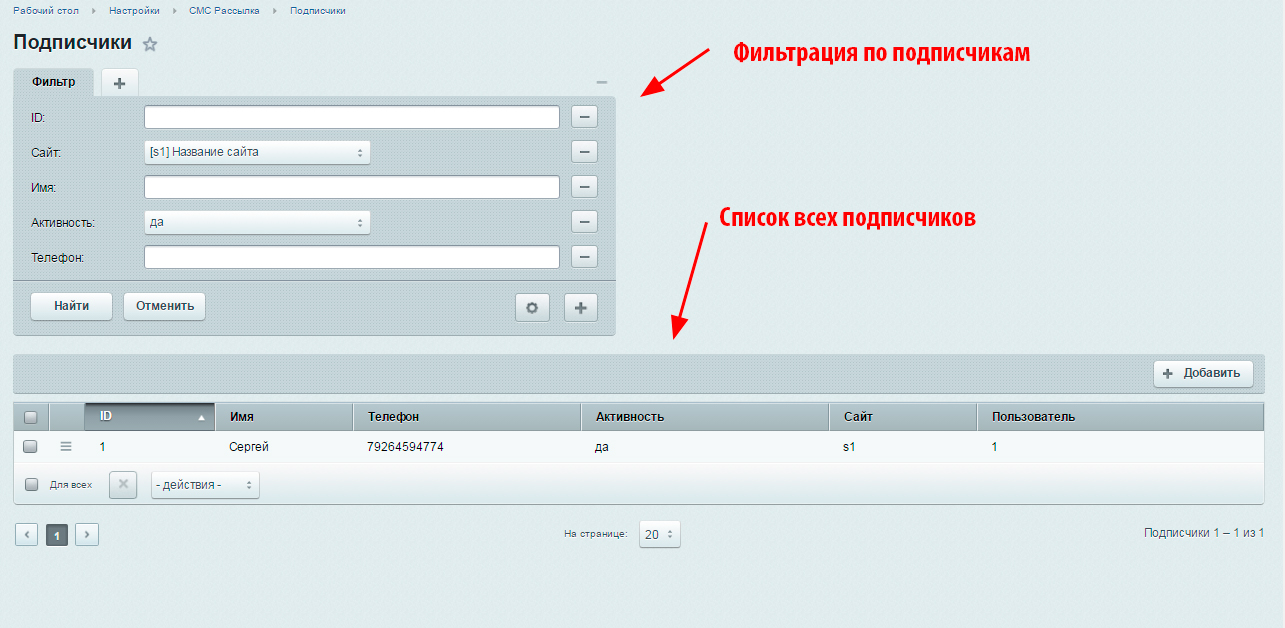Screen dimensions: 1285x628
Task: Remove the Телефон filter field row
Action: [584, 257]
